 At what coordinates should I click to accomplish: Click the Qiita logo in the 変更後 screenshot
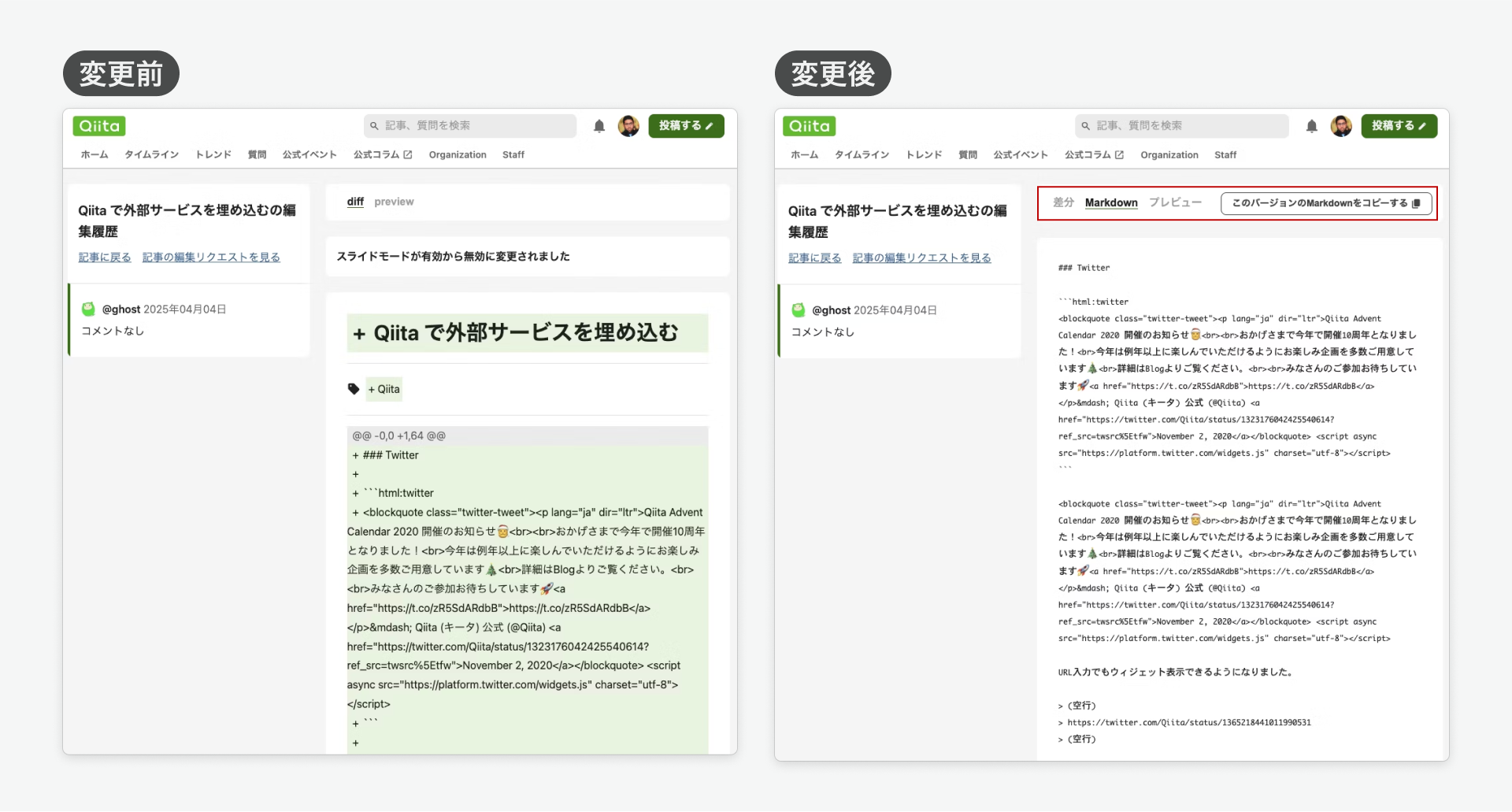810,126
